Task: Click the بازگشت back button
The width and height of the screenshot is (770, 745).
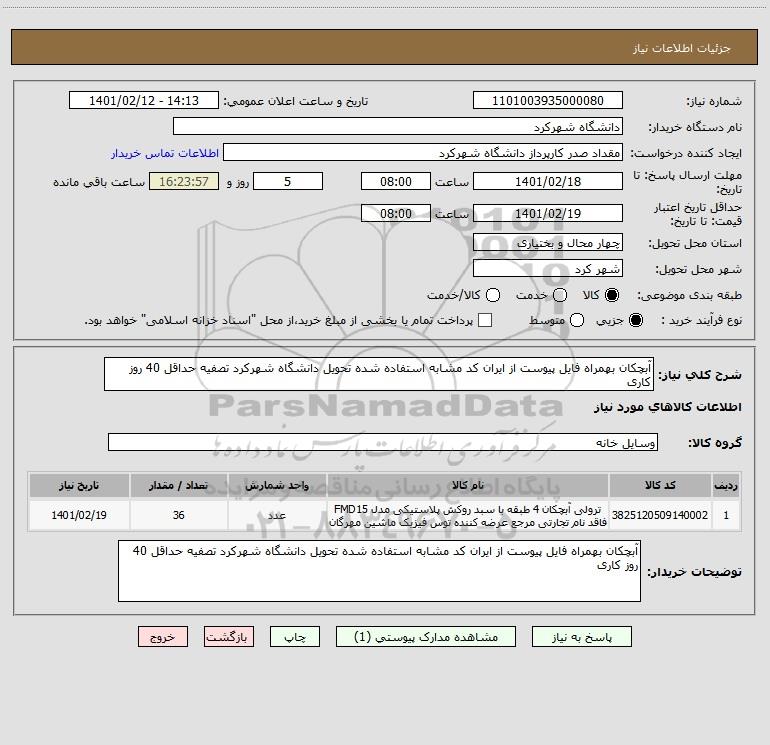Action: [x=229, y=637]
